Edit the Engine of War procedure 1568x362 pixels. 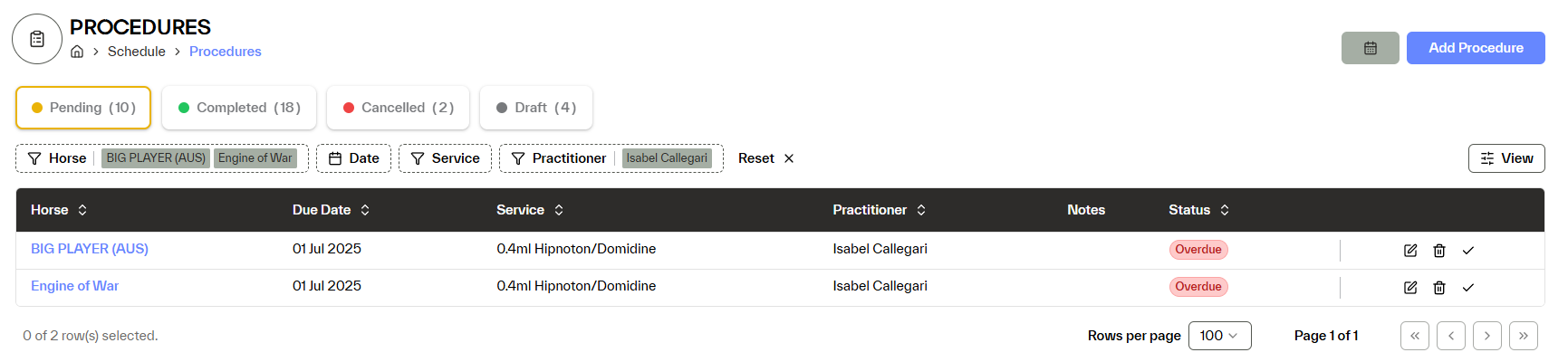click(1410, 288)
